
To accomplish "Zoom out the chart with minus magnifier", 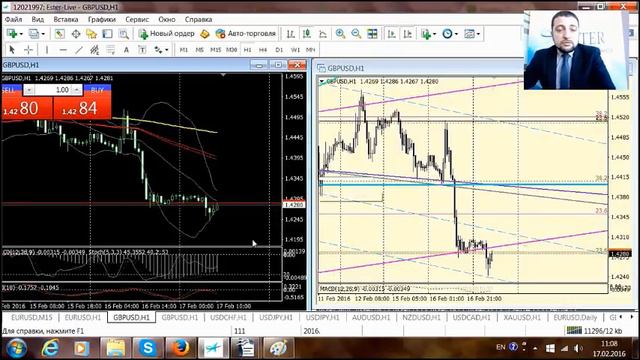I will 356,34.
